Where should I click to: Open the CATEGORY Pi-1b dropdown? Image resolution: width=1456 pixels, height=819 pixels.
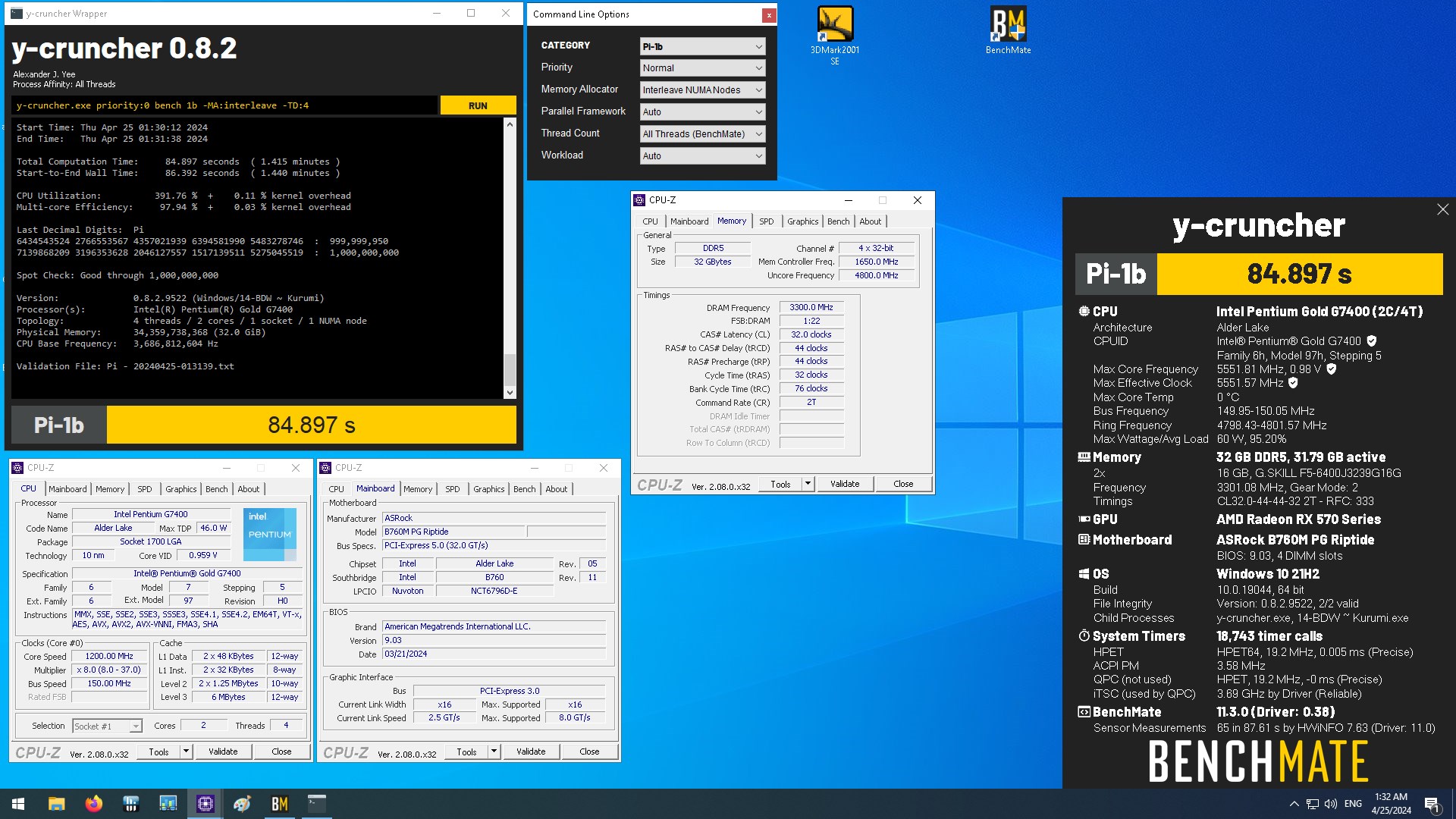pyautogui.click(x=702, y=46)
